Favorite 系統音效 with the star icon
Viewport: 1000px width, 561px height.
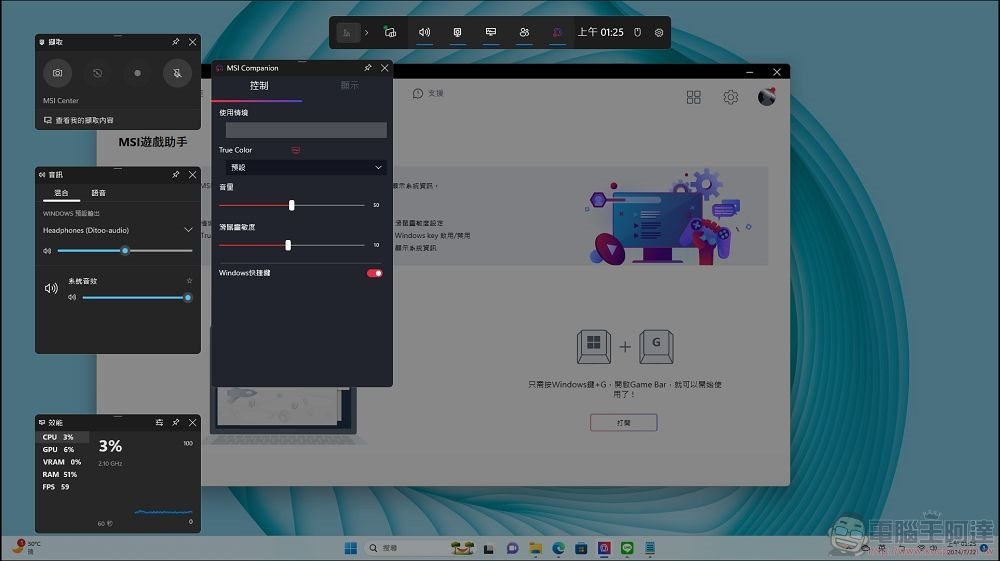point(189,280)
